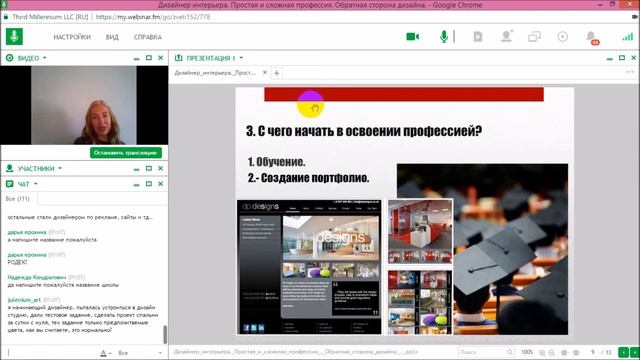
Task: Zoom out on the presentation slide
Action: (x=552, y=352)
